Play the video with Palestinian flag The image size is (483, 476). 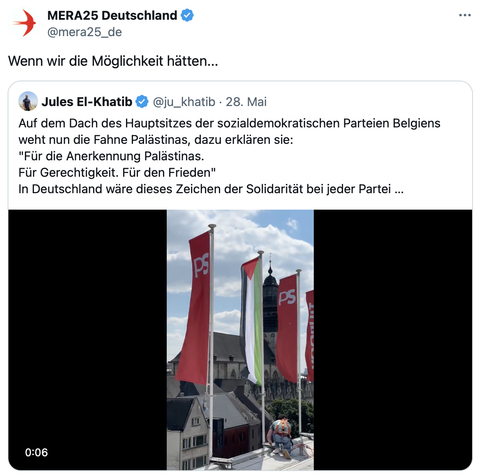click(240, 340)
